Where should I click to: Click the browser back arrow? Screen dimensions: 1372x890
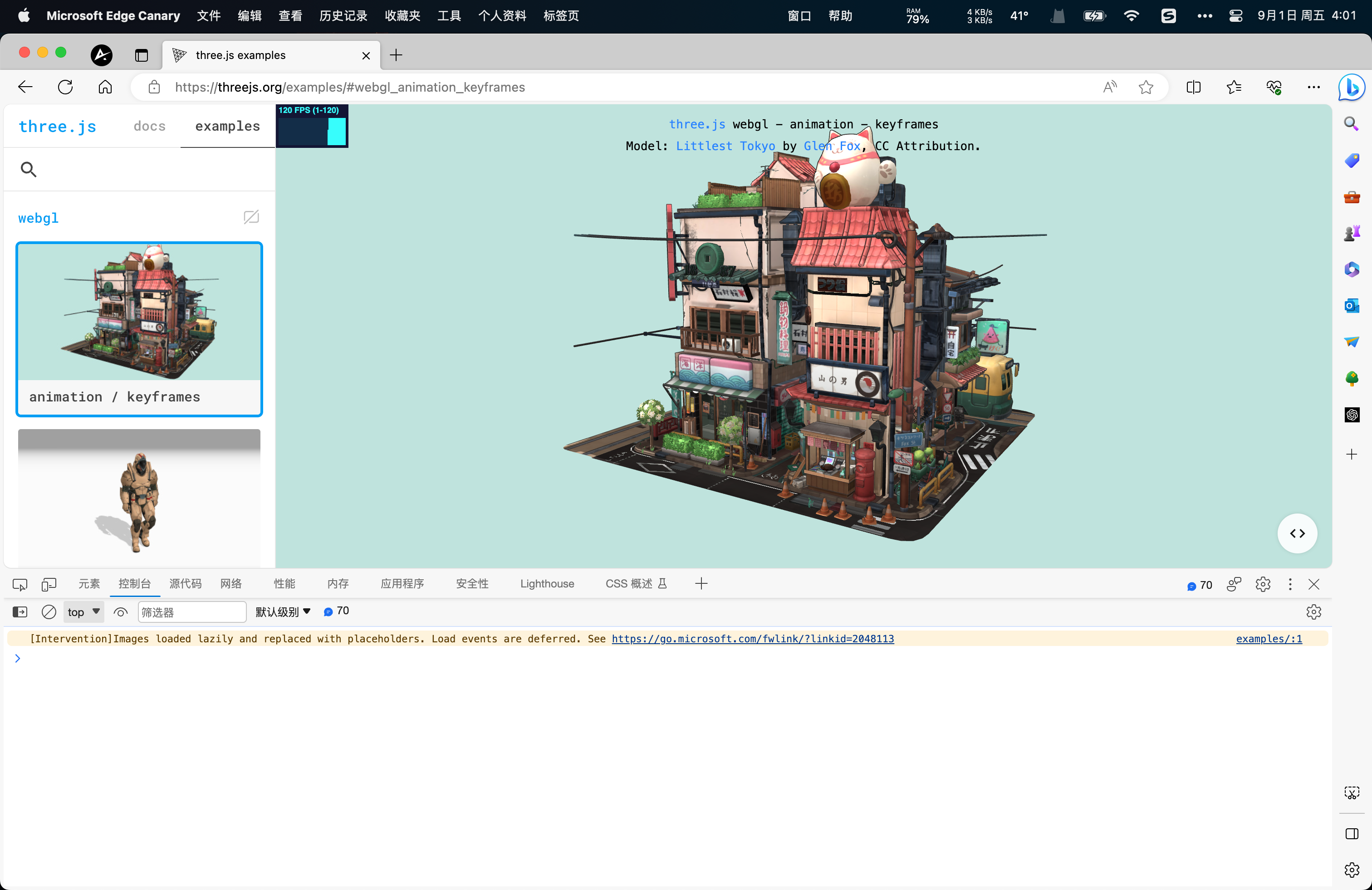(x=25, y=87)
